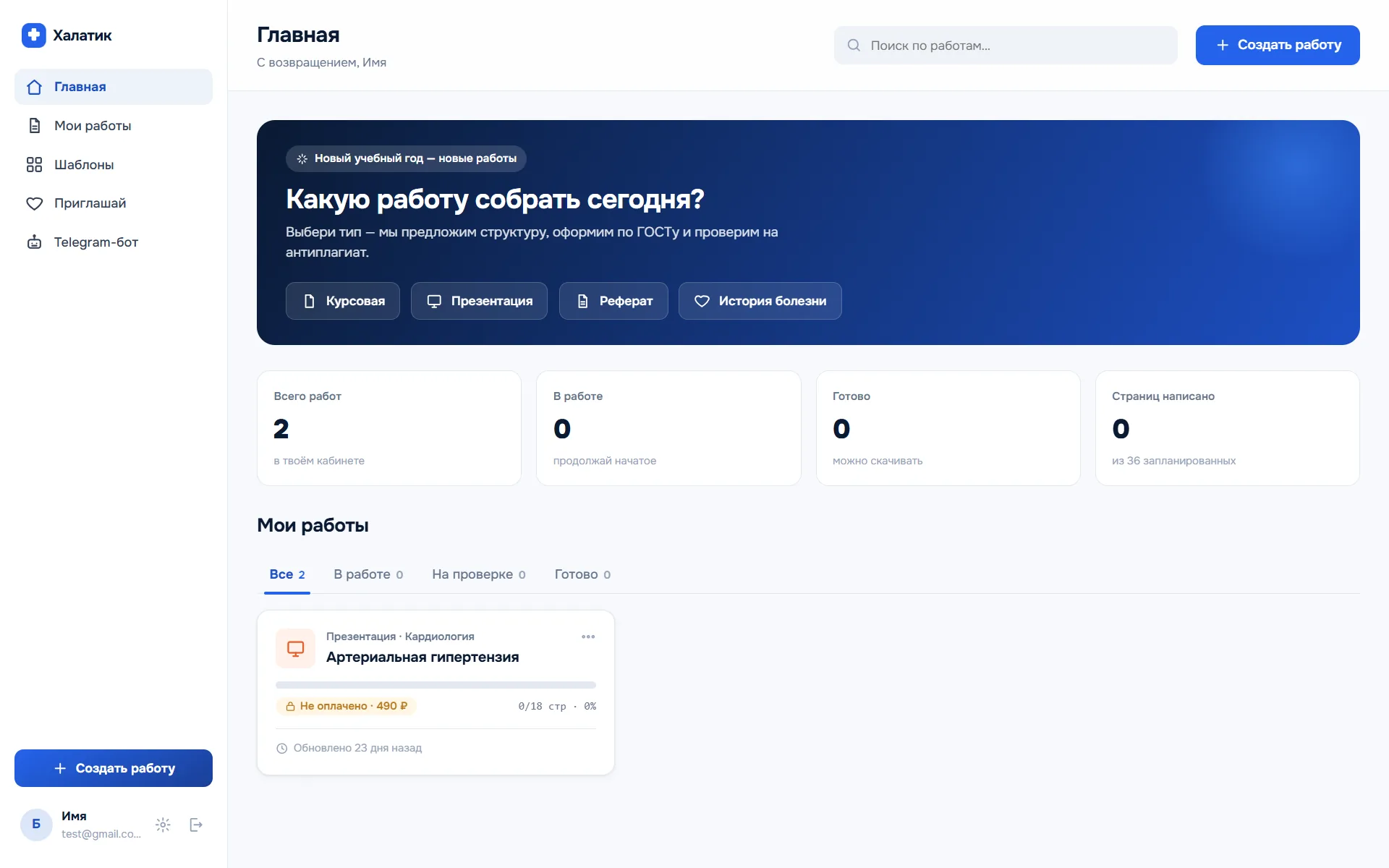This screenshot has height=868, width=1389.
Task: Click the robot icon beside Telegram-бот
Action: [x=34, y=242]
